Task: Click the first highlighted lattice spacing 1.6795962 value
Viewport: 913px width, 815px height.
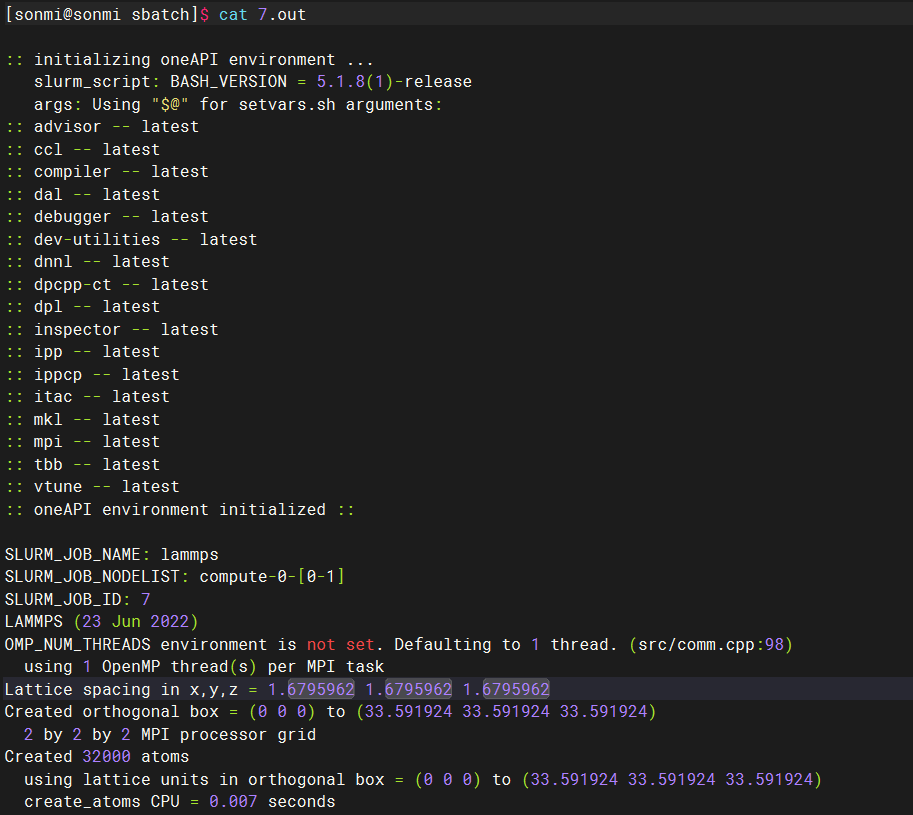Action: [311, 690]
